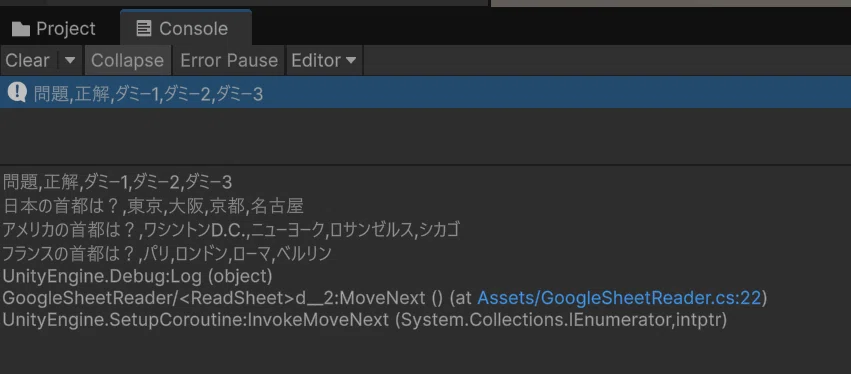
Task: Click the GoogleSheetReader/<ReadSheet>d__2:MoveNext text
Action: pyautogui.click(x=213, y=297)
